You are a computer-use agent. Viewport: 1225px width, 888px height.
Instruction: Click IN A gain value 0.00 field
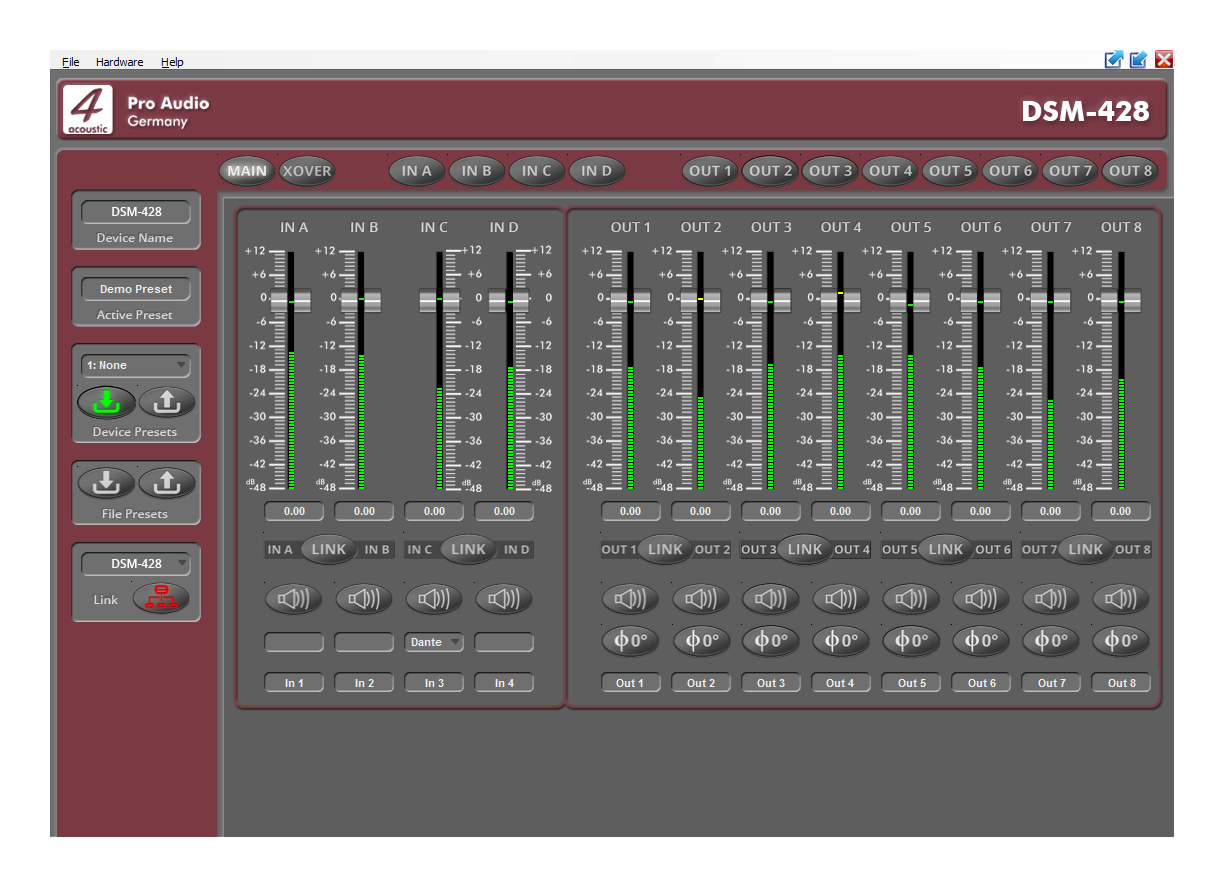(294, 511)
